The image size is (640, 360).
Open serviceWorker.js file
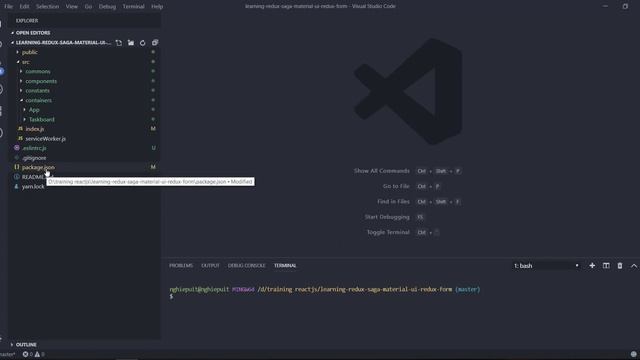(x=45, y=139)
